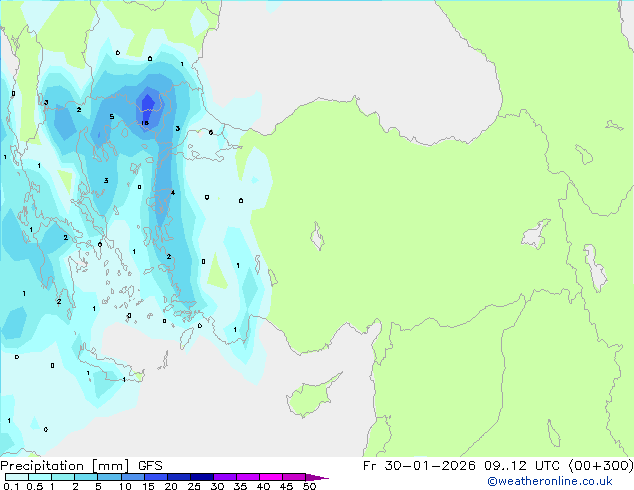The height and width of the screenshot is (490, 634).
Task: Click the legend tick label '30'
Action: coord(217,486)
